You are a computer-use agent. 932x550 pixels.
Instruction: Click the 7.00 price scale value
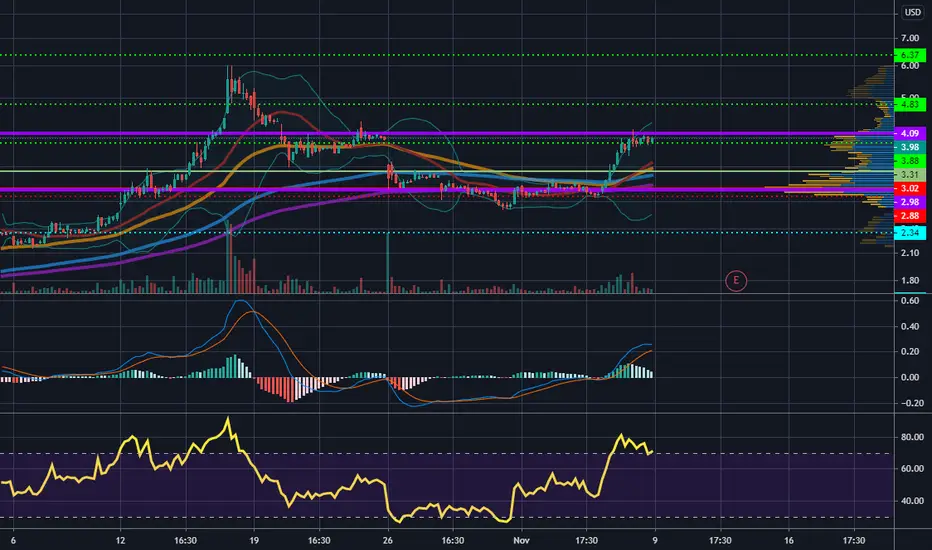pos(910,38)
